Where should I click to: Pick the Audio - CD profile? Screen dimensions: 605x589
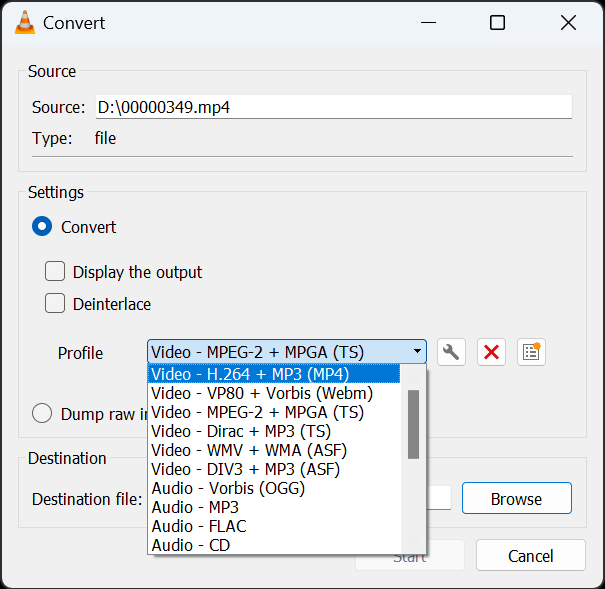pos(274,545)
